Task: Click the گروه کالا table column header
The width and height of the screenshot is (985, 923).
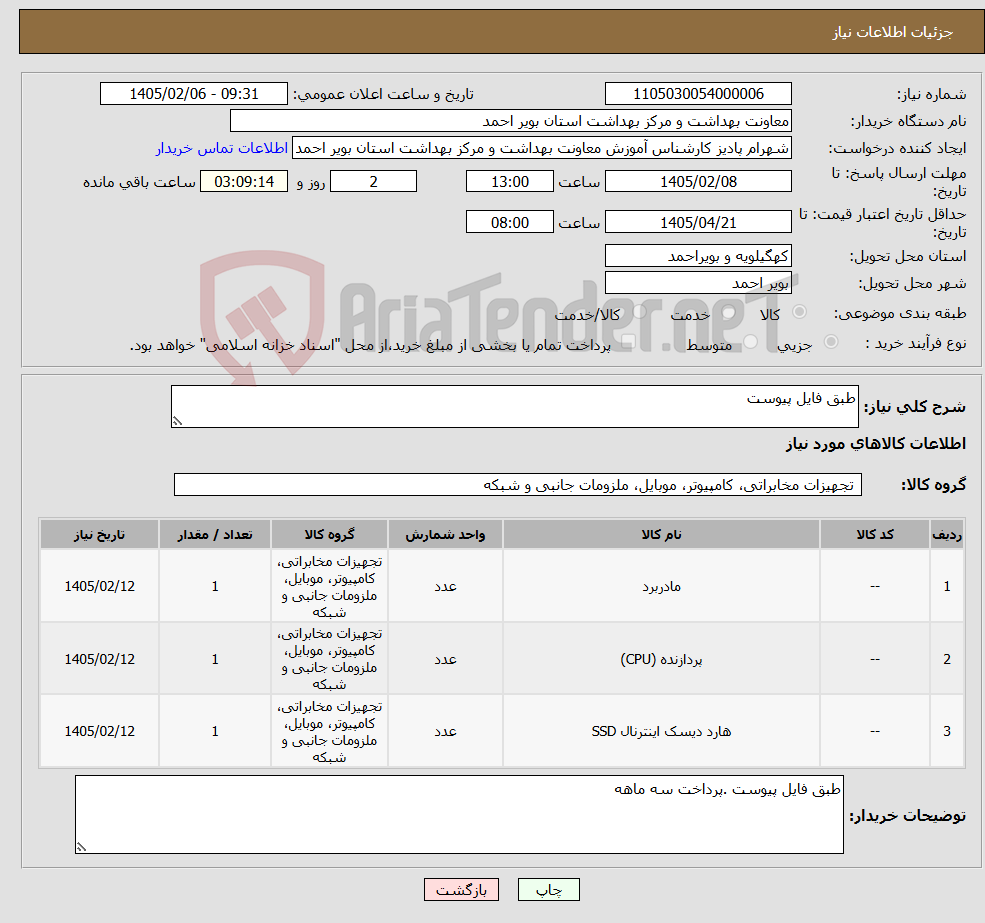Action: pyautogui.click(x=329, y=534)
